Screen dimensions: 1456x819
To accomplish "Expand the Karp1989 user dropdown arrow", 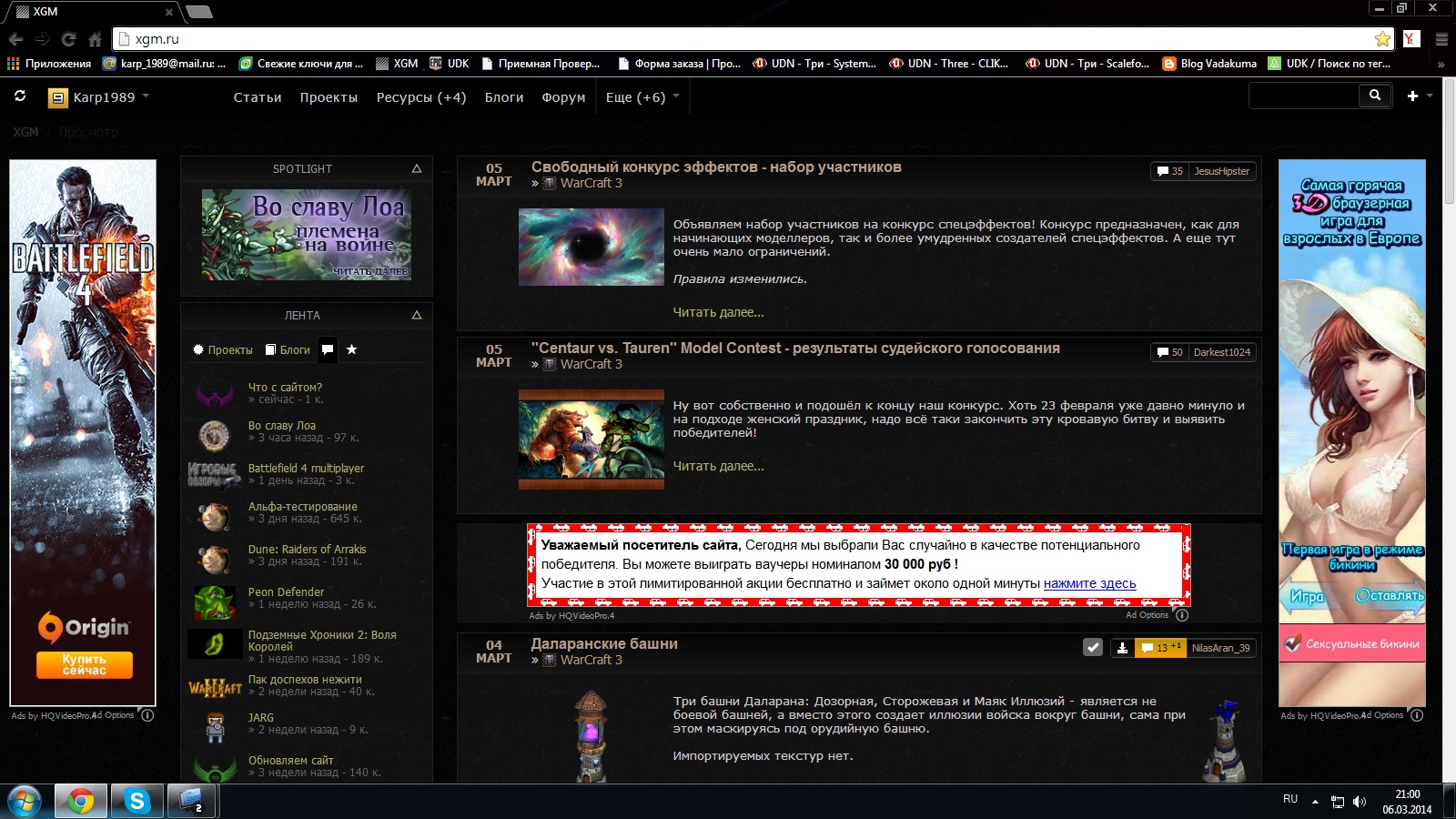I will pyautogui.click(x=146, y=96).
